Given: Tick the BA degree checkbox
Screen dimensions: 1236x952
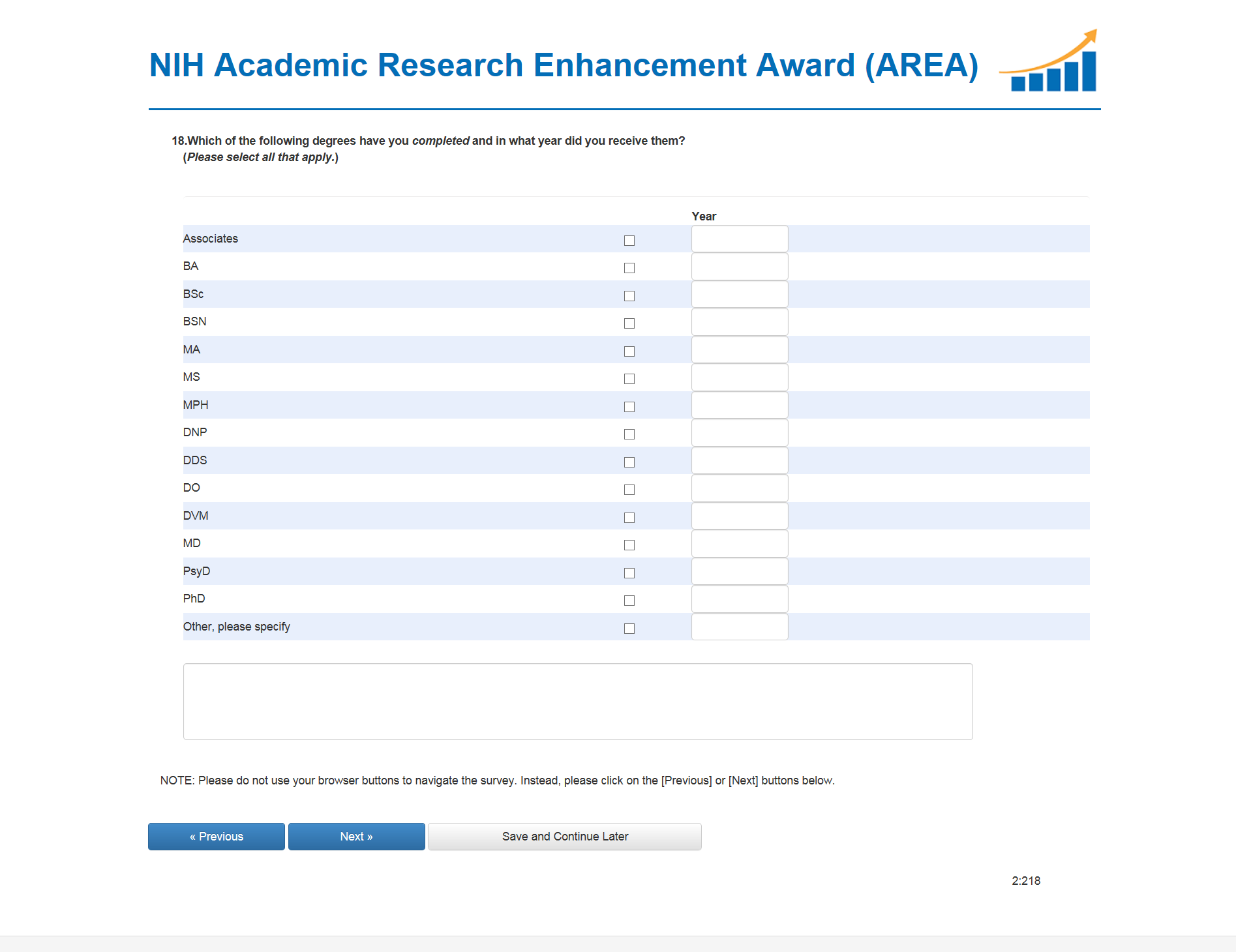Looking at the screenshot, I should click(629, 268).
